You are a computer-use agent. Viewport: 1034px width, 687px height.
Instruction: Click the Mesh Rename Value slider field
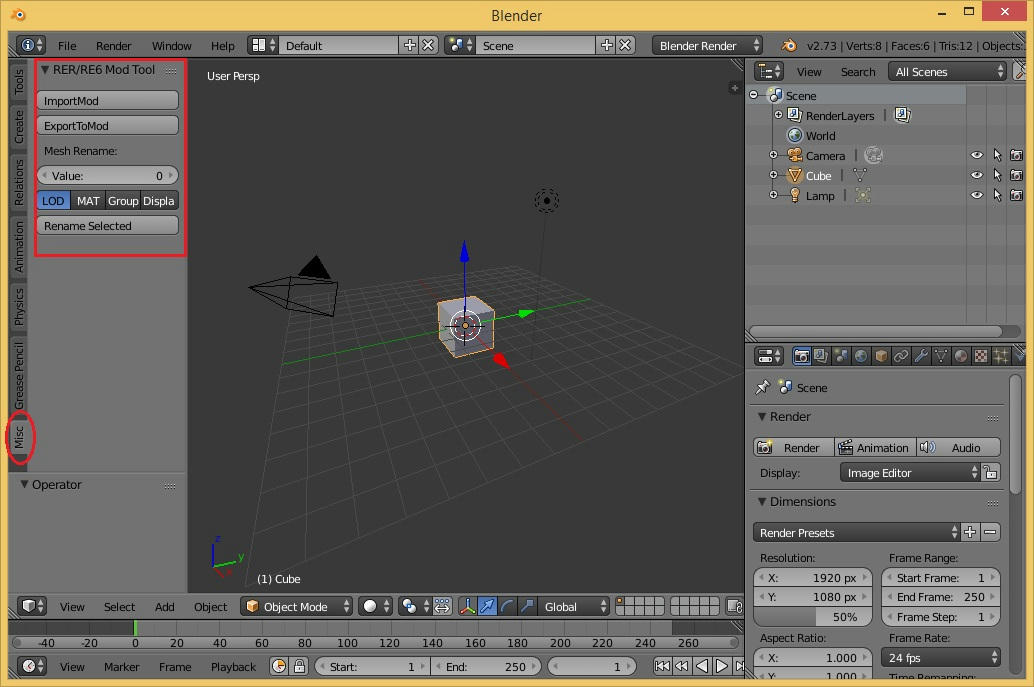click(107, 175)
